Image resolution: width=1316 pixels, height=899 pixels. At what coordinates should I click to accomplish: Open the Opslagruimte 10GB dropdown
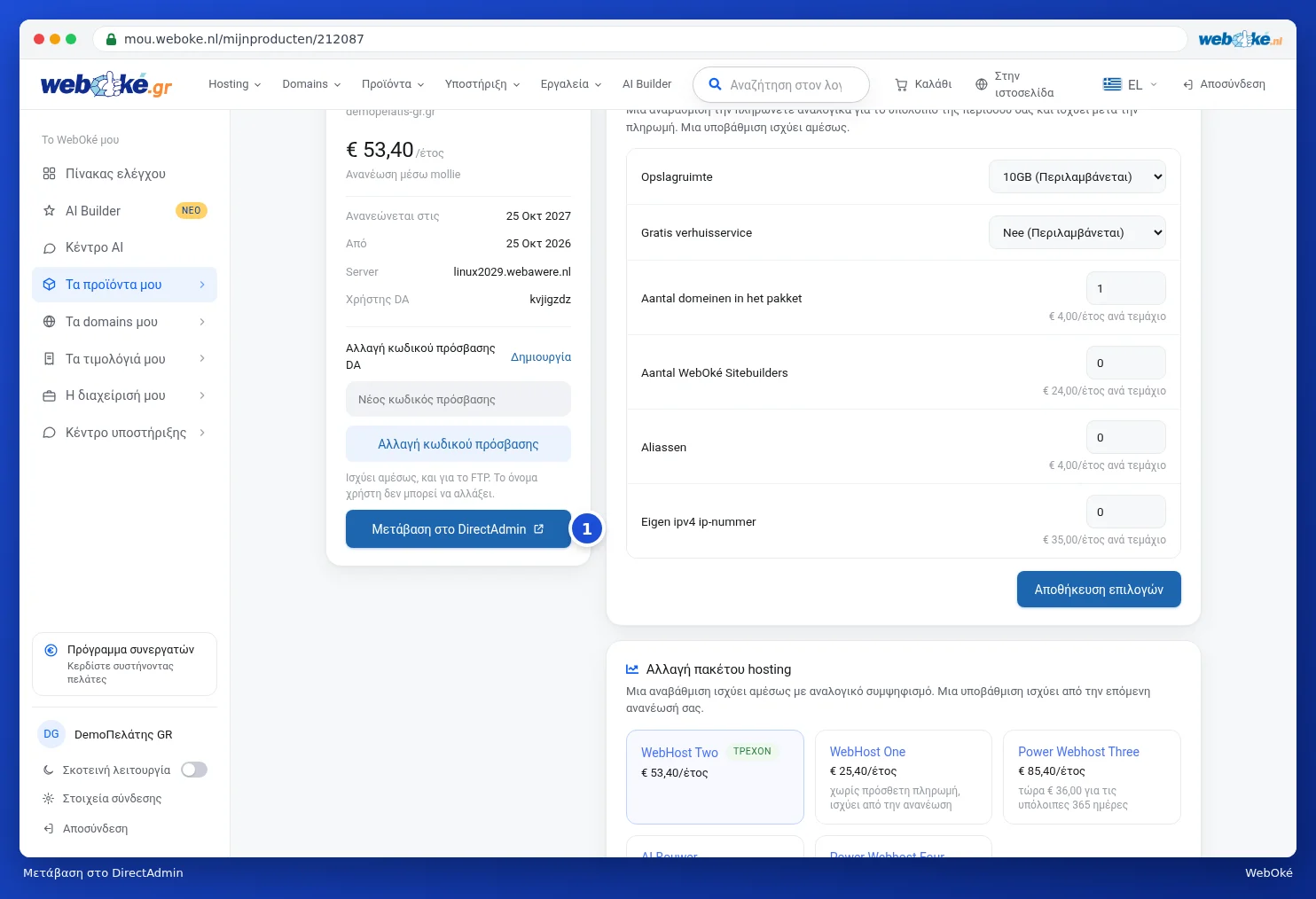[1077, 176]
